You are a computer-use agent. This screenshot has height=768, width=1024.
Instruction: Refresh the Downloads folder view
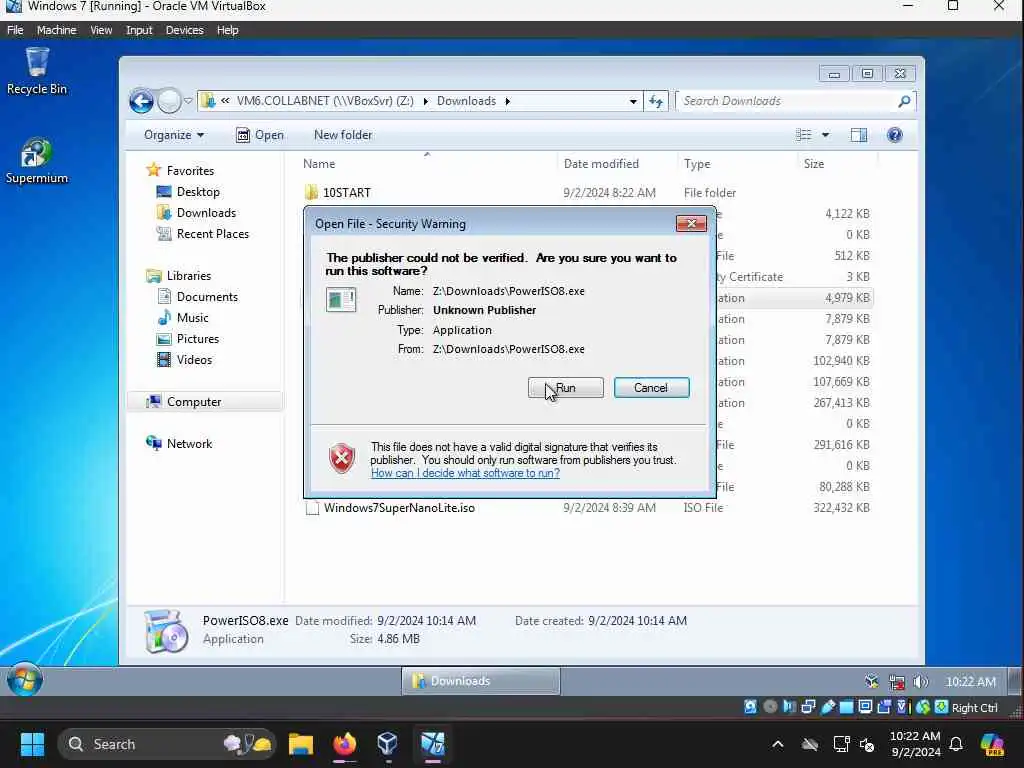(x=656, y=101)
